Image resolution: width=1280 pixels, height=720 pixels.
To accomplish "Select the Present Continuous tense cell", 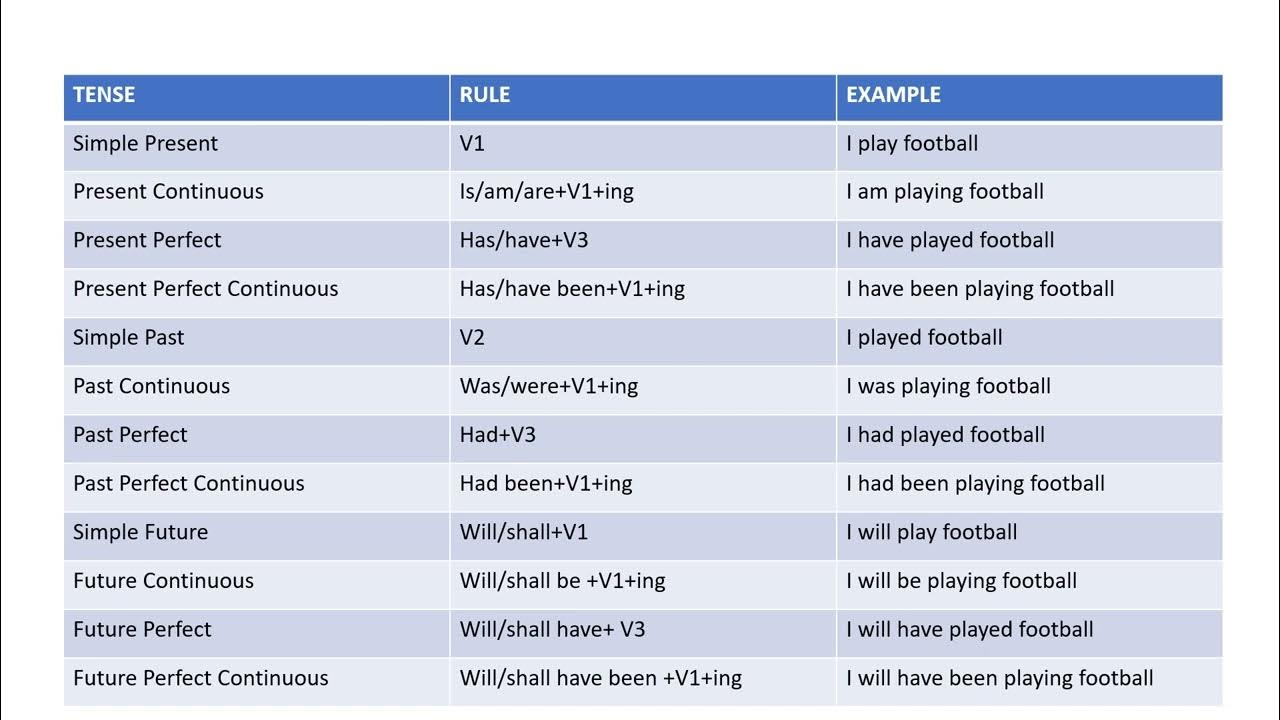I will coord(168,192).
